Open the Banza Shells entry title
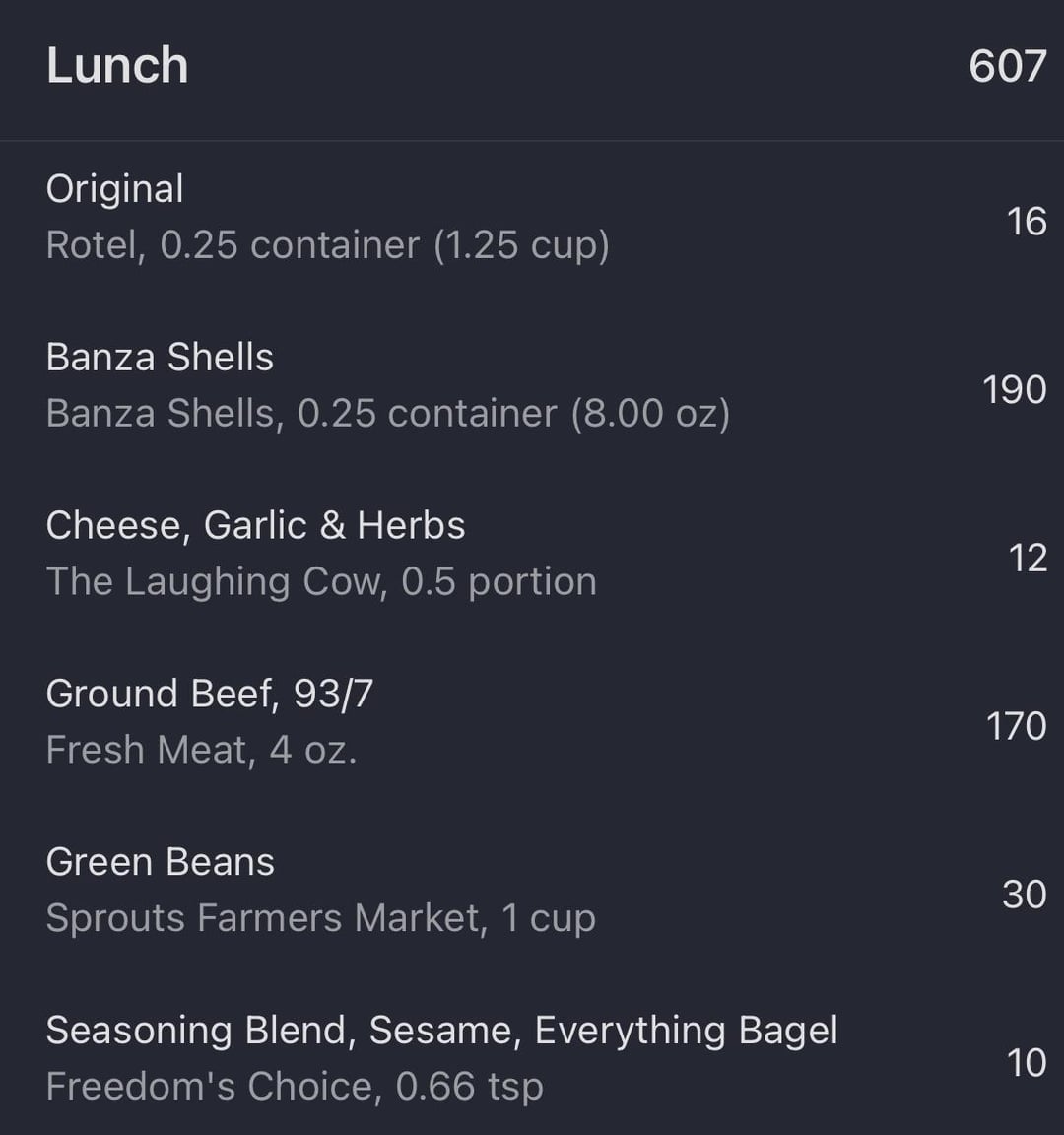The width and height of the screenshot is (1064, 1135). tap(160, 357)
